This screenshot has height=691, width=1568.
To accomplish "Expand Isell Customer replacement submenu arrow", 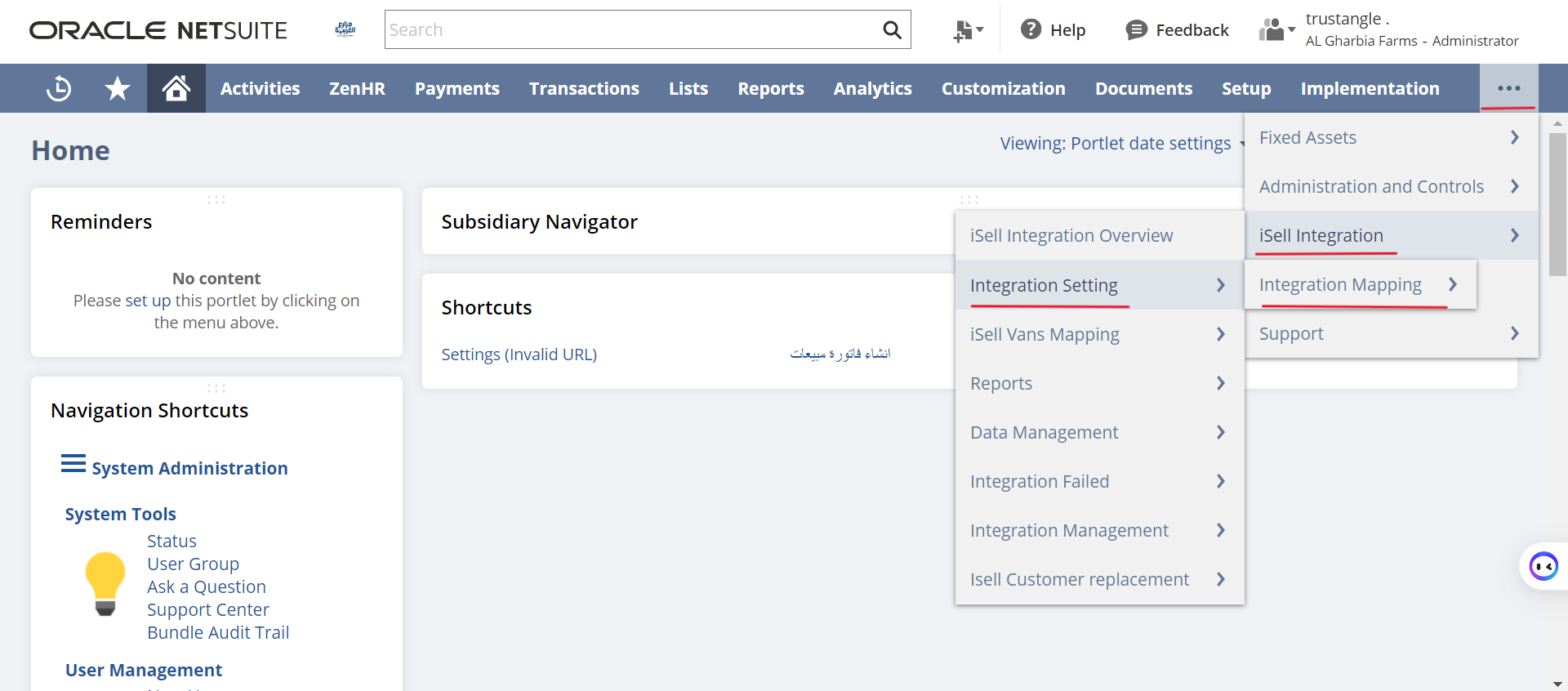I will (x=1221, y=579).
